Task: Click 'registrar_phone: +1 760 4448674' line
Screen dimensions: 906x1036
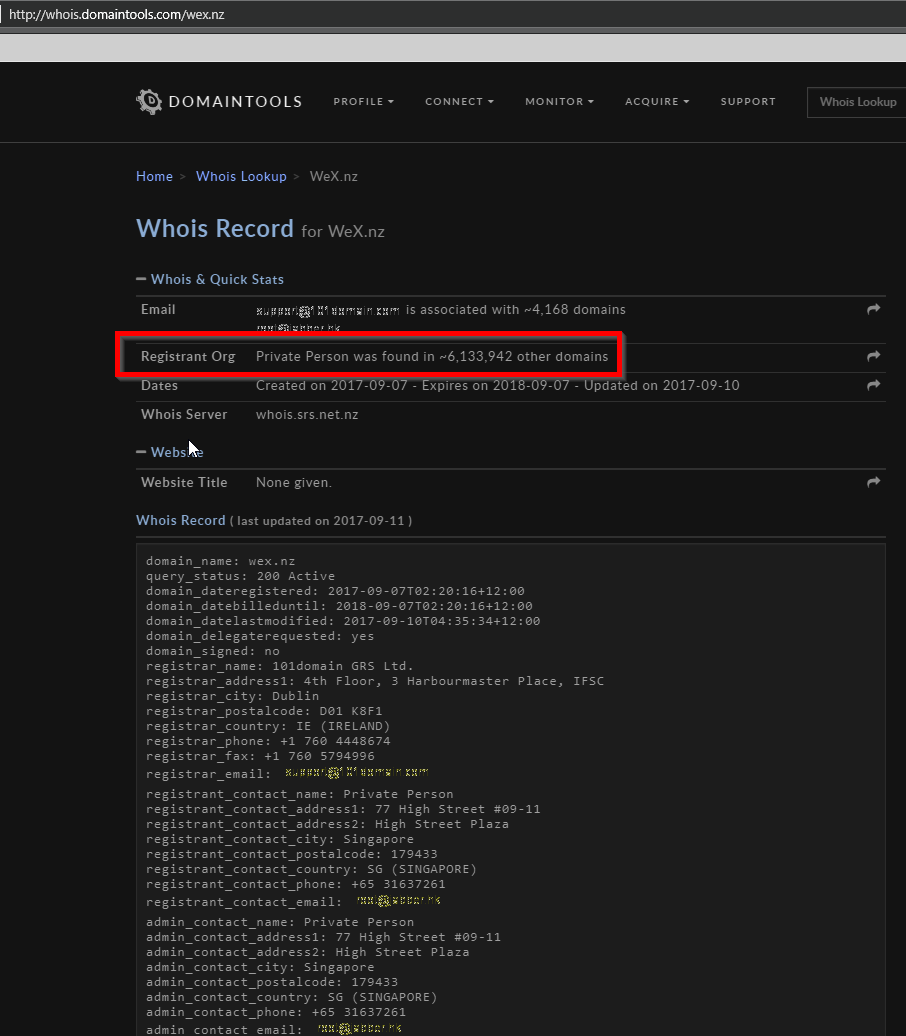Action: coord(268,741)
